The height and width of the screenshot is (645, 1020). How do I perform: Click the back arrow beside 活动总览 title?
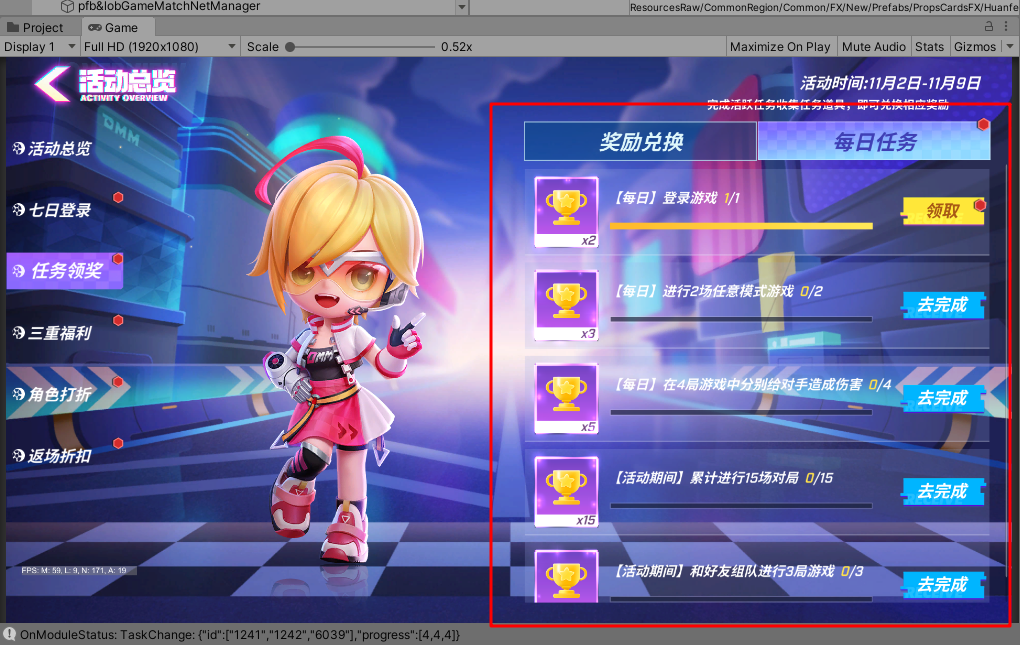coord(52,83)
